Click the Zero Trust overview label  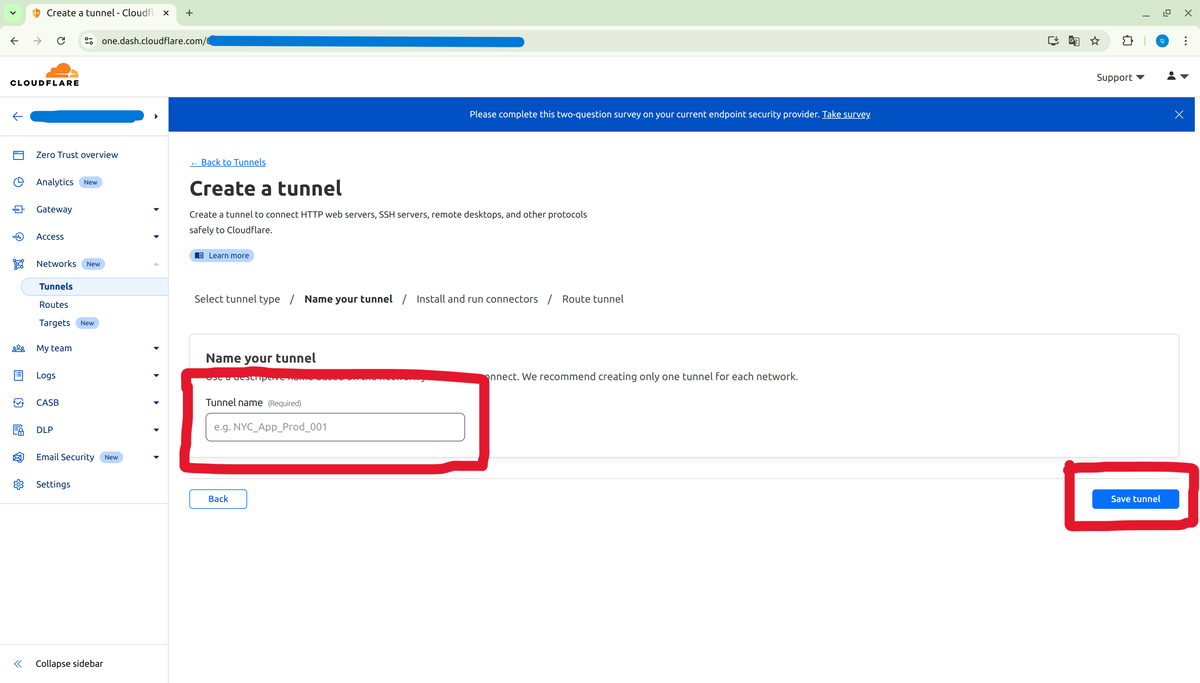pyautogui.click(x=77, y=155)
